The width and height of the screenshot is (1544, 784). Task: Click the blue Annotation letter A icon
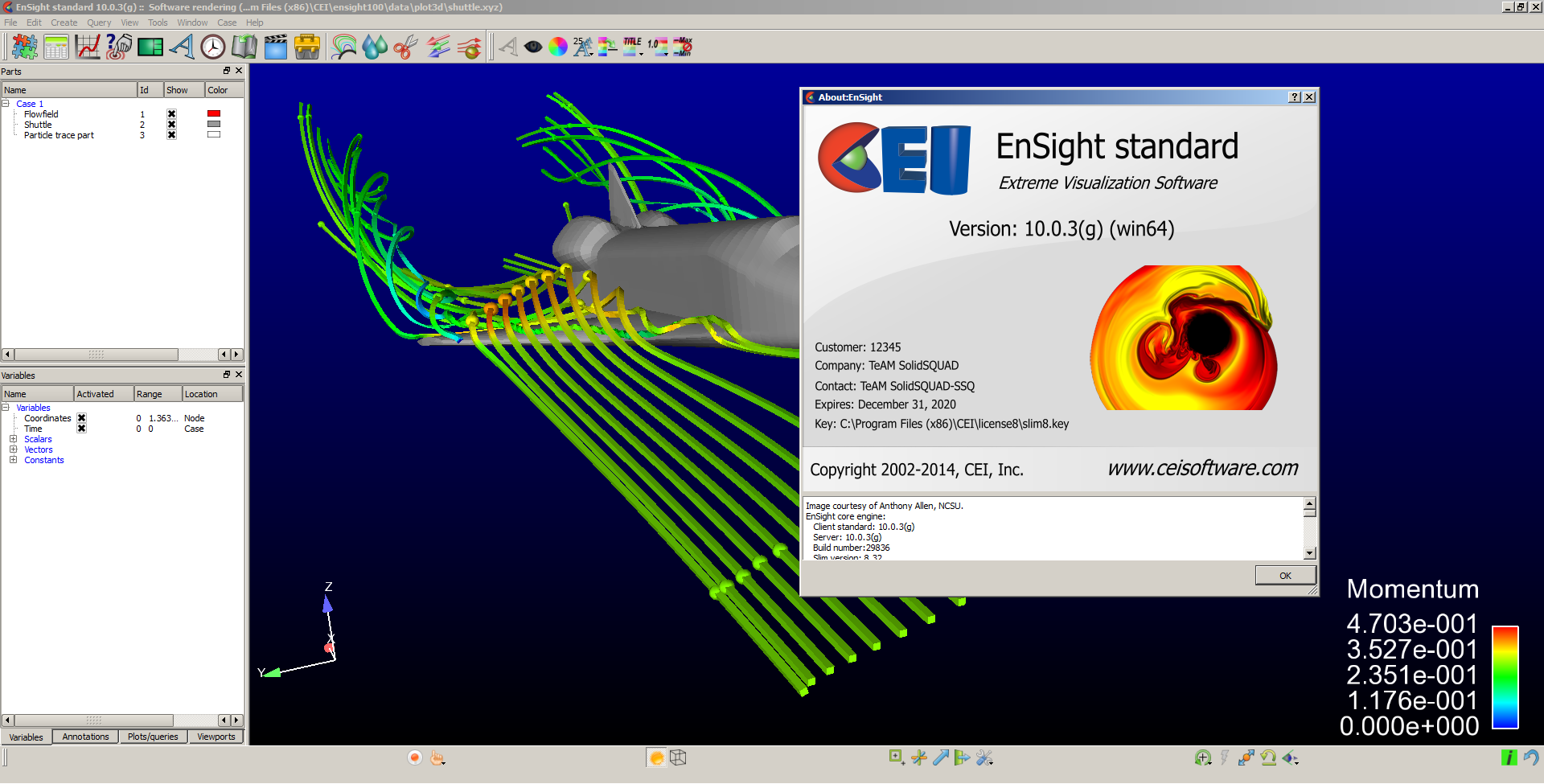tap(182, 47)
